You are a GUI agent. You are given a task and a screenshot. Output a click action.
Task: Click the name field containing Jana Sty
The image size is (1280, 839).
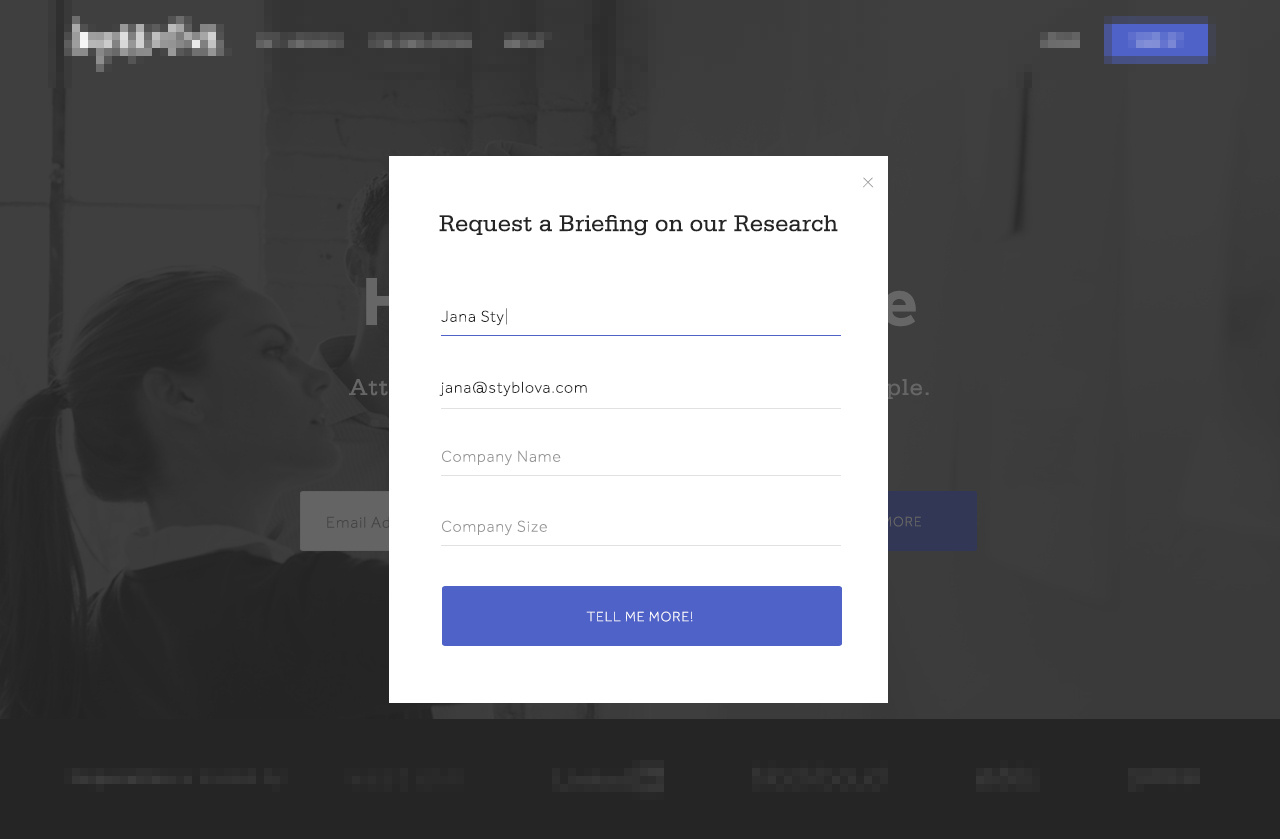pos(640,317)
